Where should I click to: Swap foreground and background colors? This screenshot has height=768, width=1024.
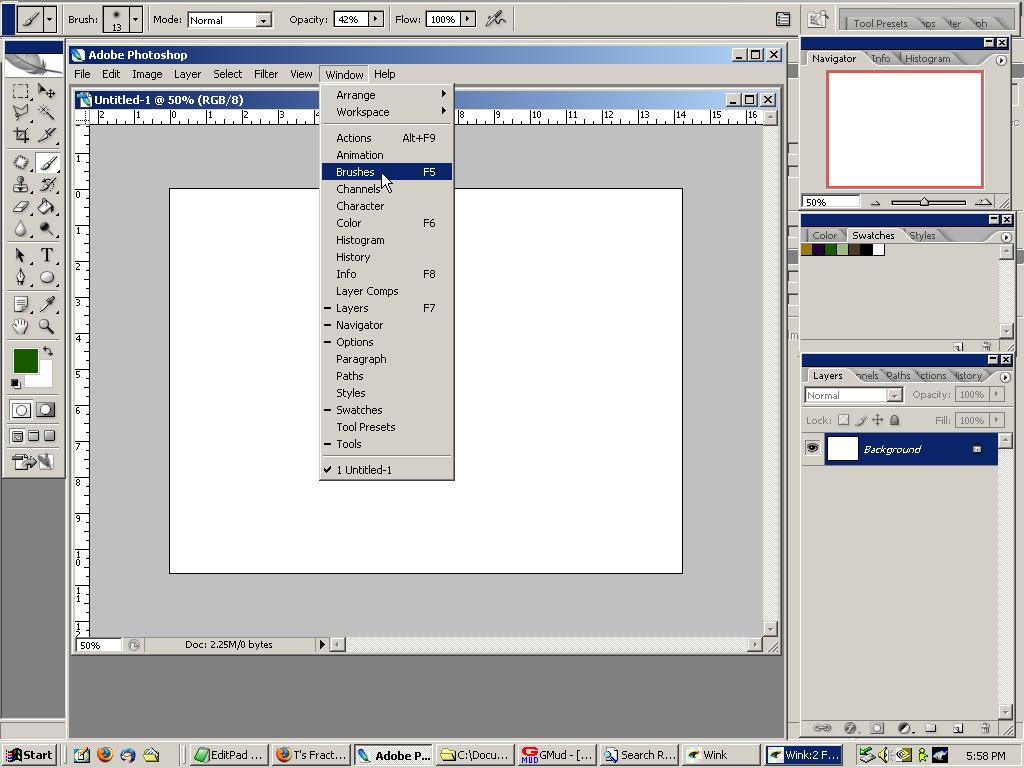tap(47, 351)
